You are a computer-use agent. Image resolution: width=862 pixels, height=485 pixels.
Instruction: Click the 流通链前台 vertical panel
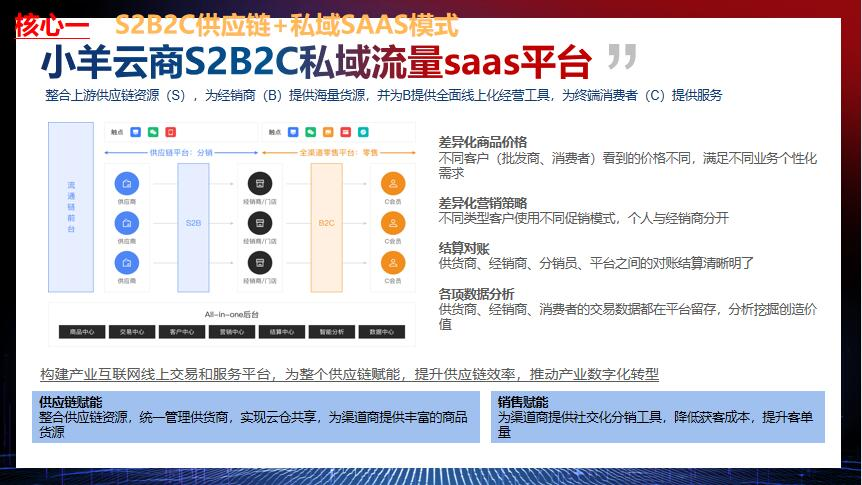click(x=71, y=207)
